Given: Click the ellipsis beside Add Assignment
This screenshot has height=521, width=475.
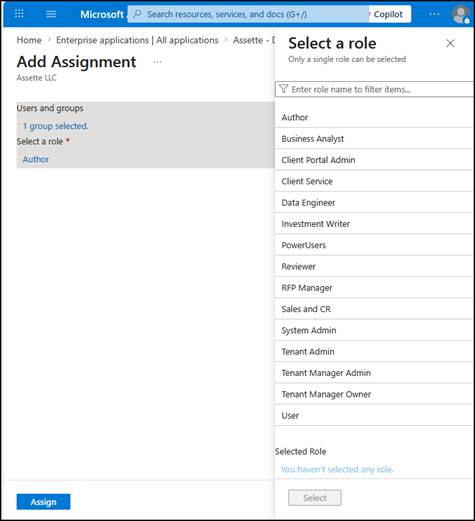Looking at the screenshot, I should pos(157,62).
